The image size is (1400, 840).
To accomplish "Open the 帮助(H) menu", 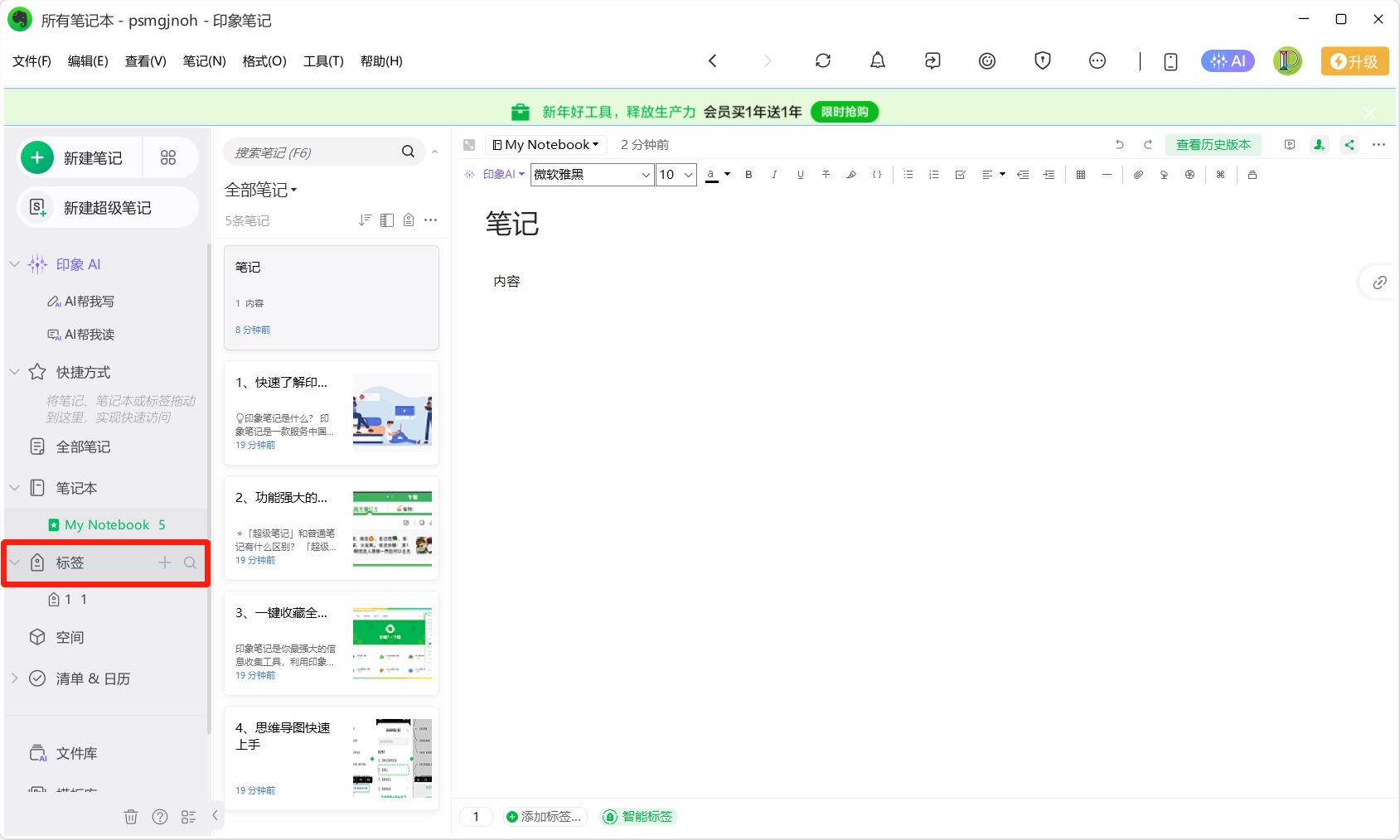I will tap(381, 61).
